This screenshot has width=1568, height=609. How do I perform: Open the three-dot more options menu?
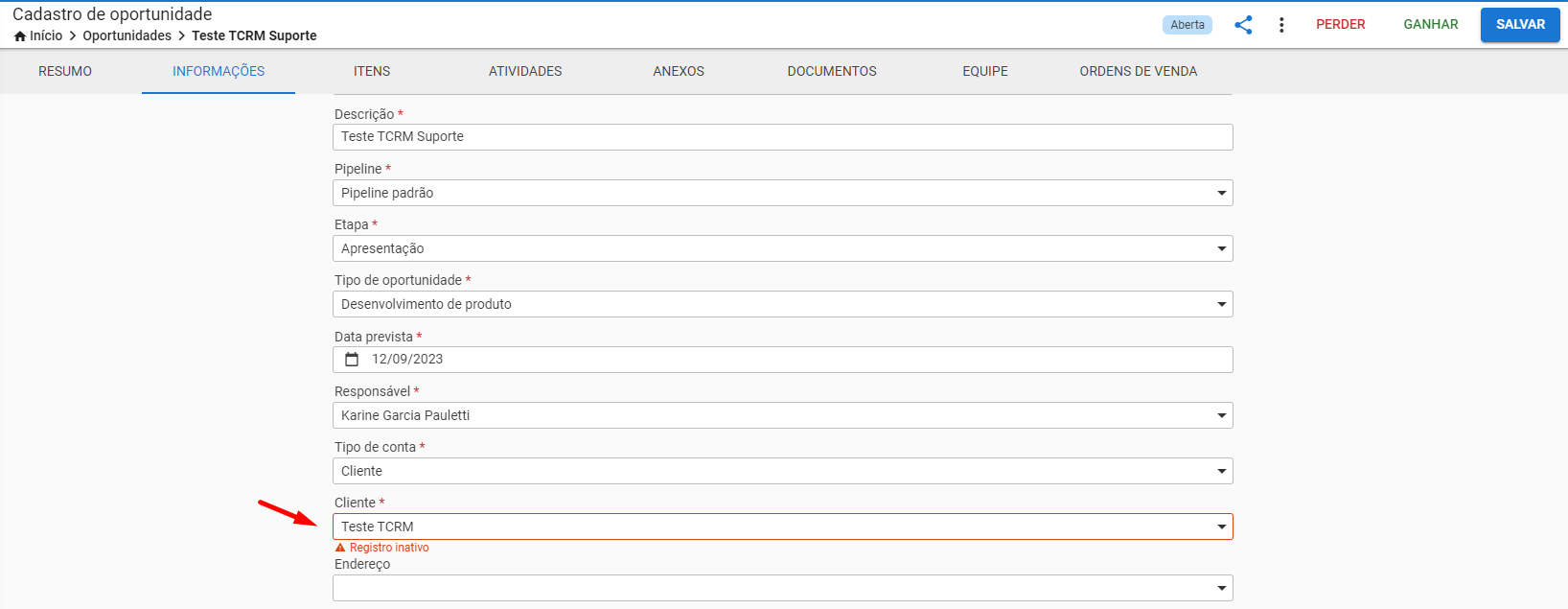pos(1281,25)
